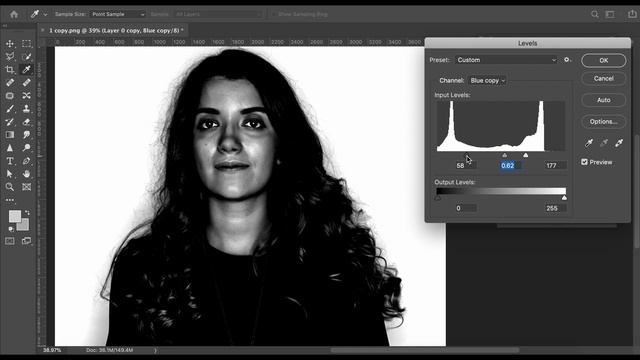Open the Sample All Layers dropdown
This screenshot has width=640, height=360.
[218, 14]
